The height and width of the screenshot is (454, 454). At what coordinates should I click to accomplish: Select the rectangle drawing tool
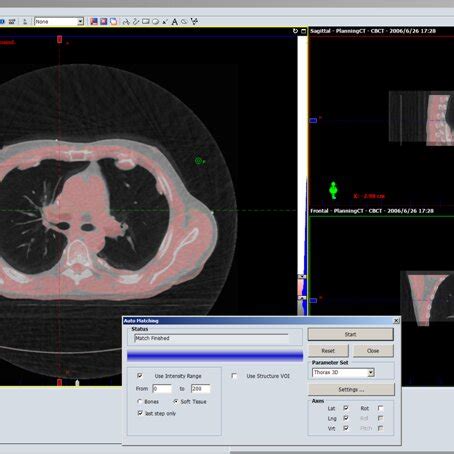coord(146,22)
